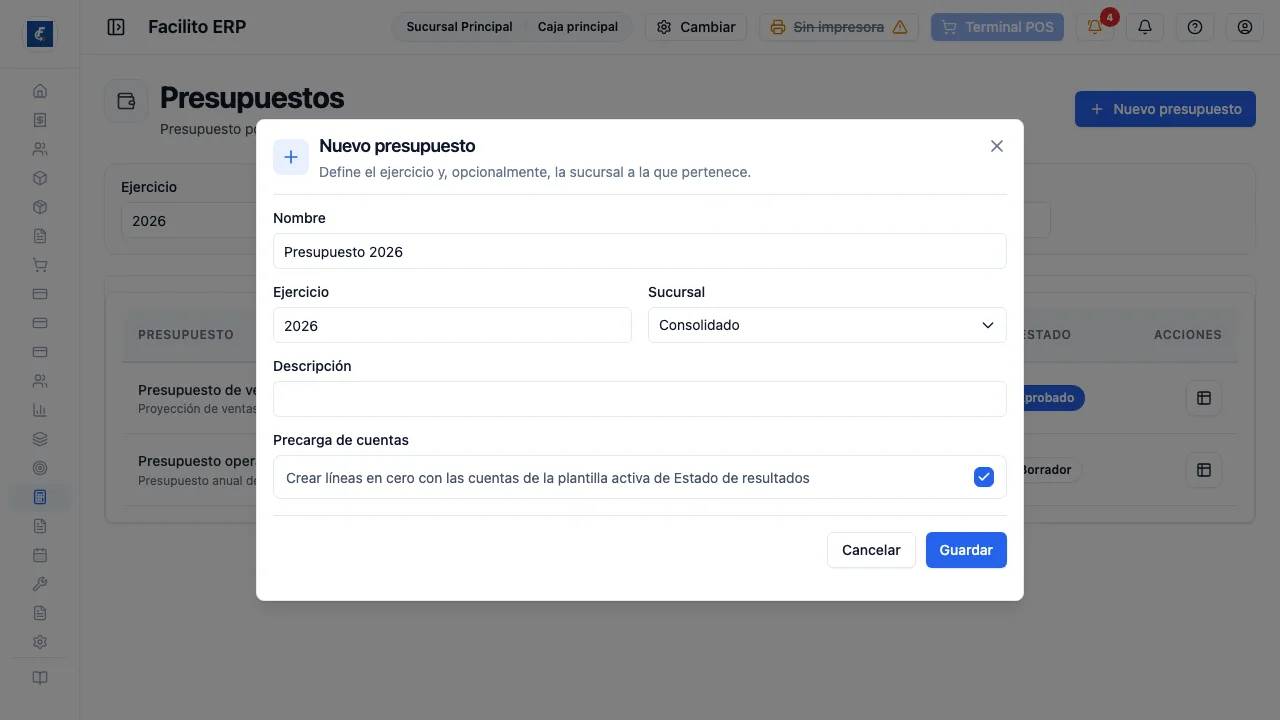This screenshot has height=720, width=1280.
Task: Open the table icon for the Aprobado budget row
Action: pyautogui.click(x=1204, y=398)
